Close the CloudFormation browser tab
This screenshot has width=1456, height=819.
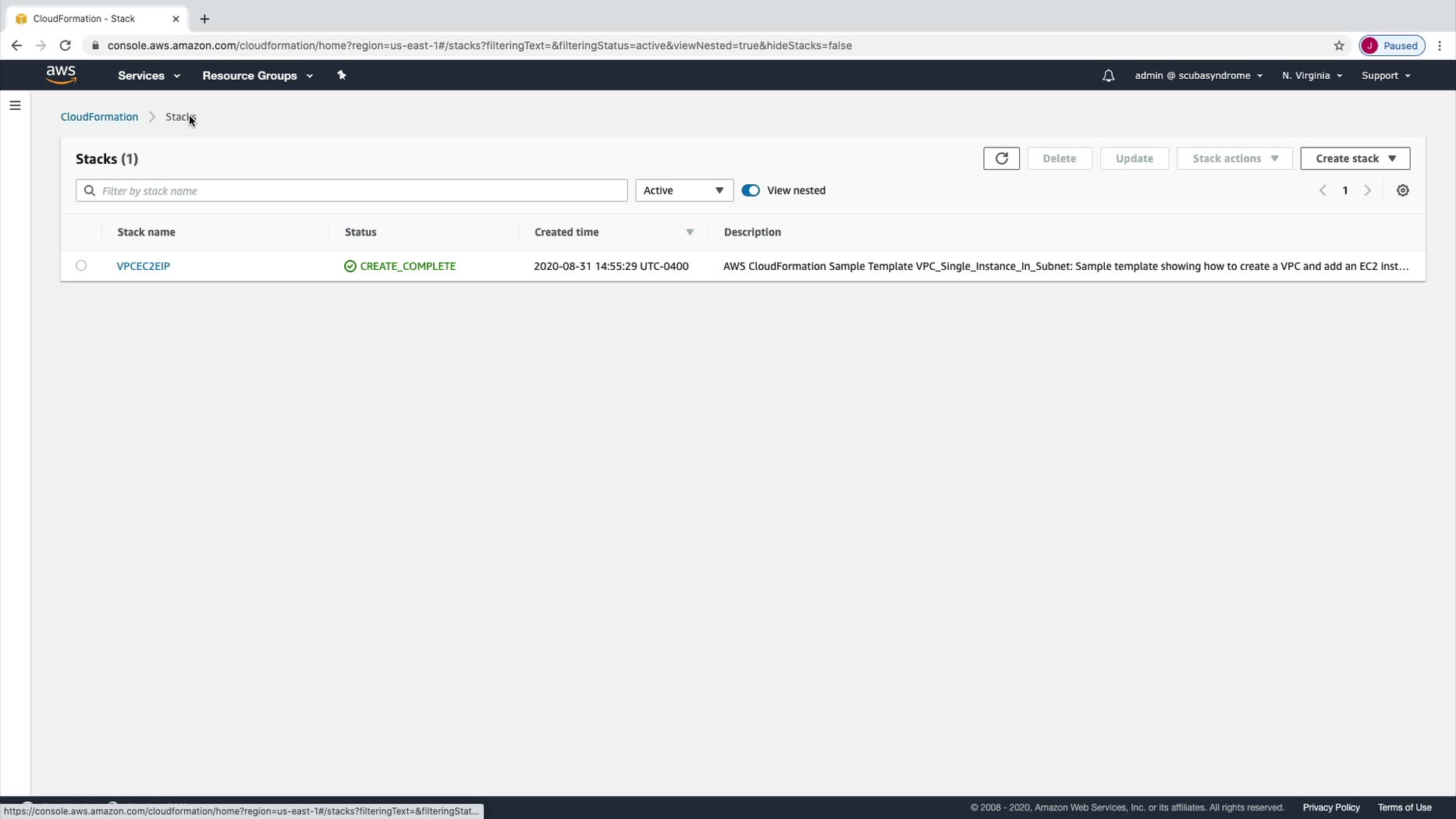click(x=176, y=19)
